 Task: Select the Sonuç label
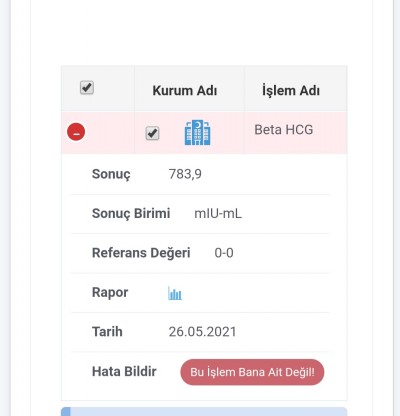pyautogui.click(x=111, y=174)
